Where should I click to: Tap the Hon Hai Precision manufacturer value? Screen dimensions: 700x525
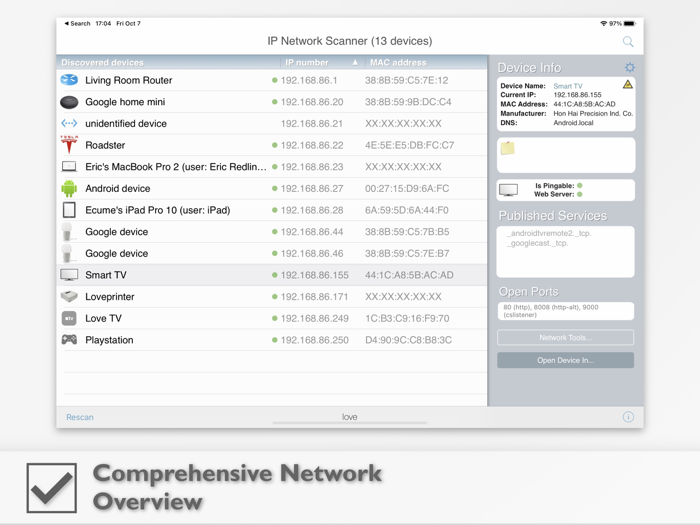(593, 113)
